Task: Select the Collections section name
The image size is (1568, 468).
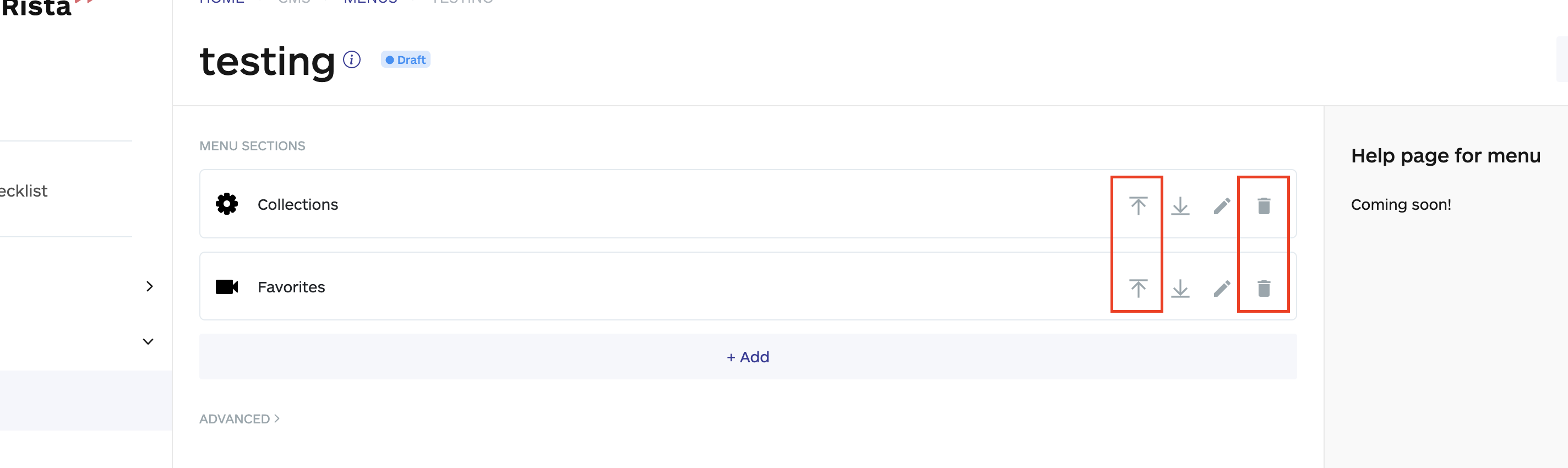Action: [298, 204]
